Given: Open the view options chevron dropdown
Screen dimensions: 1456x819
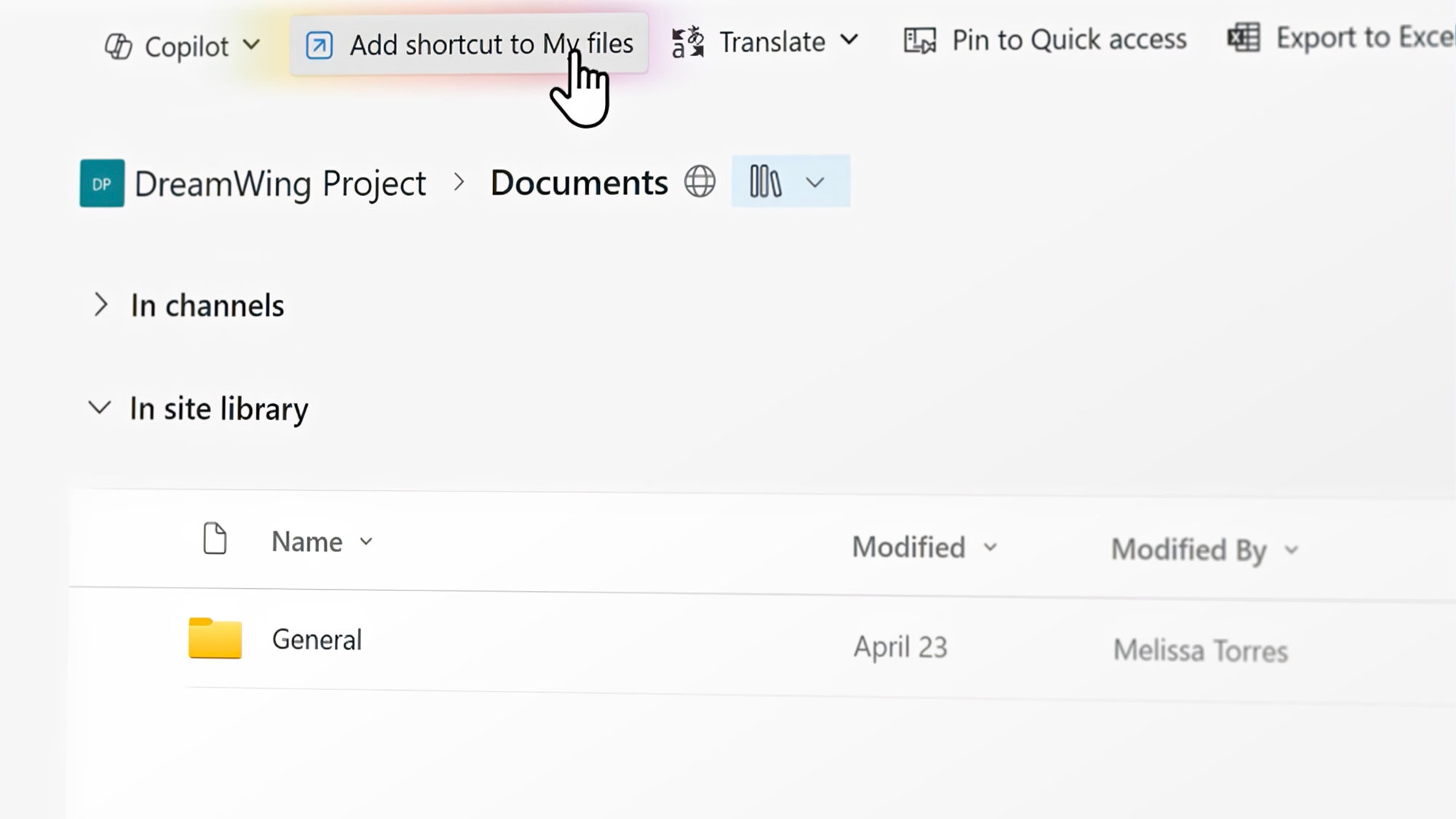Looking at the screenshot, I should (x=815, y=182).
